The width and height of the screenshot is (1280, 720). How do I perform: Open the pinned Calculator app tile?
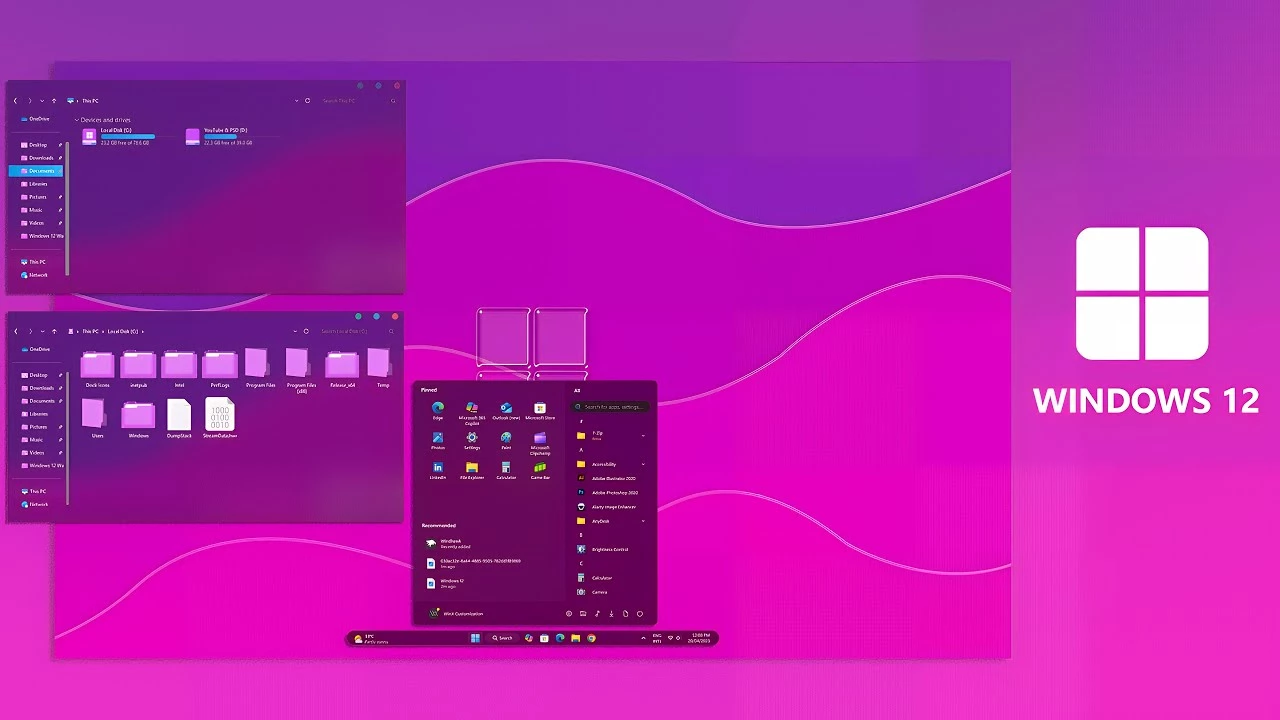coord(506,470)
